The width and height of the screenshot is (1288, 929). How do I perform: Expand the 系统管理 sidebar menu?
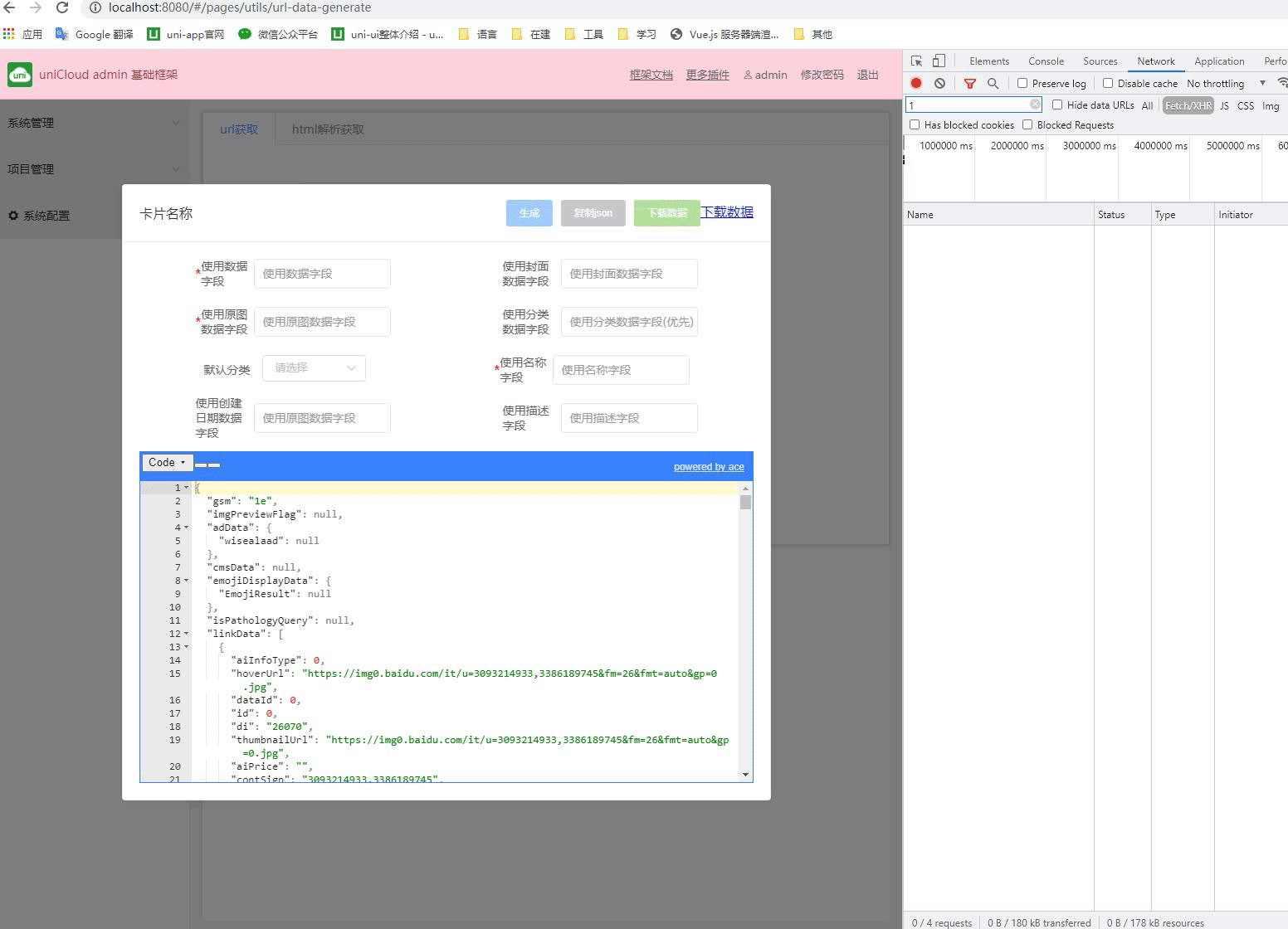coord(95,123)
